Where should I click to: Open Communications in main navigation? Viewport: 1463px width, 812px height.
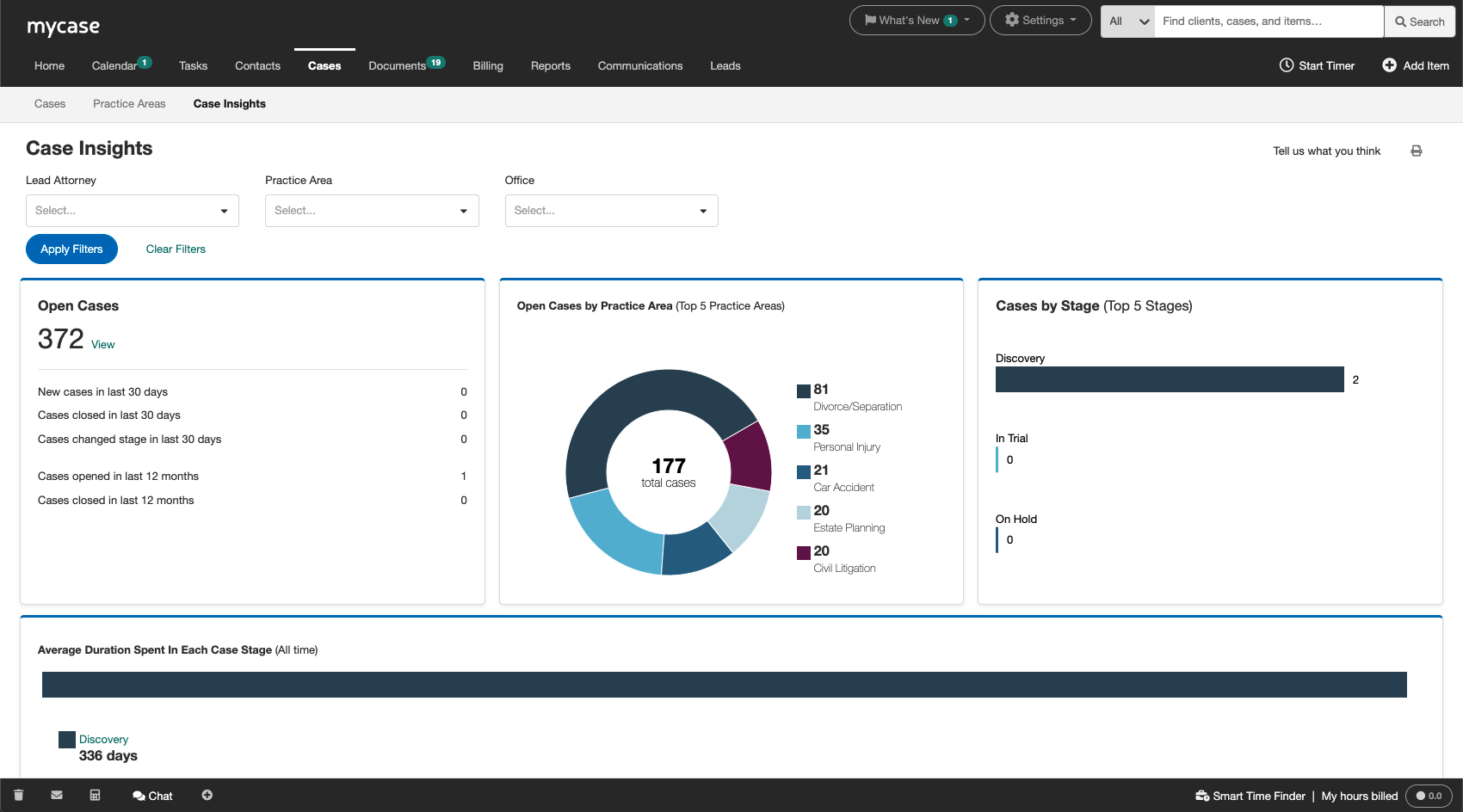pos(640,66)
